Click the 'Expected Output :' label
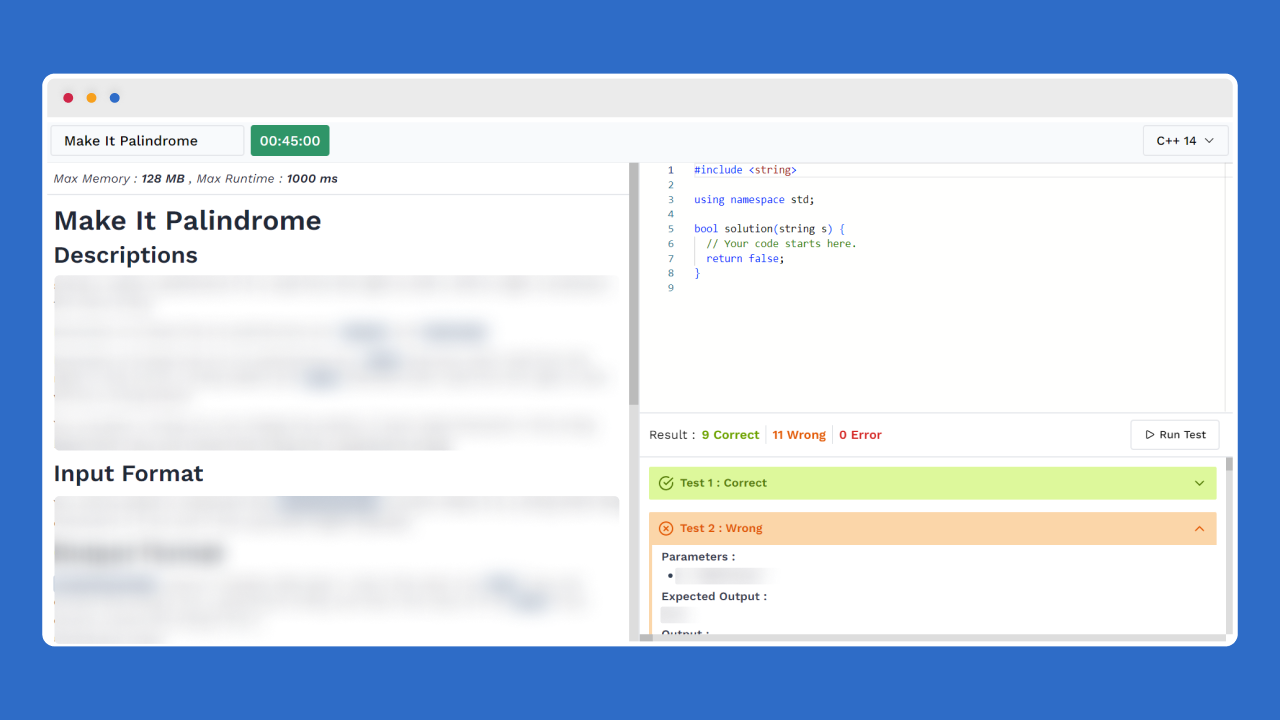The image size is (1280, 720). (714, 597)
